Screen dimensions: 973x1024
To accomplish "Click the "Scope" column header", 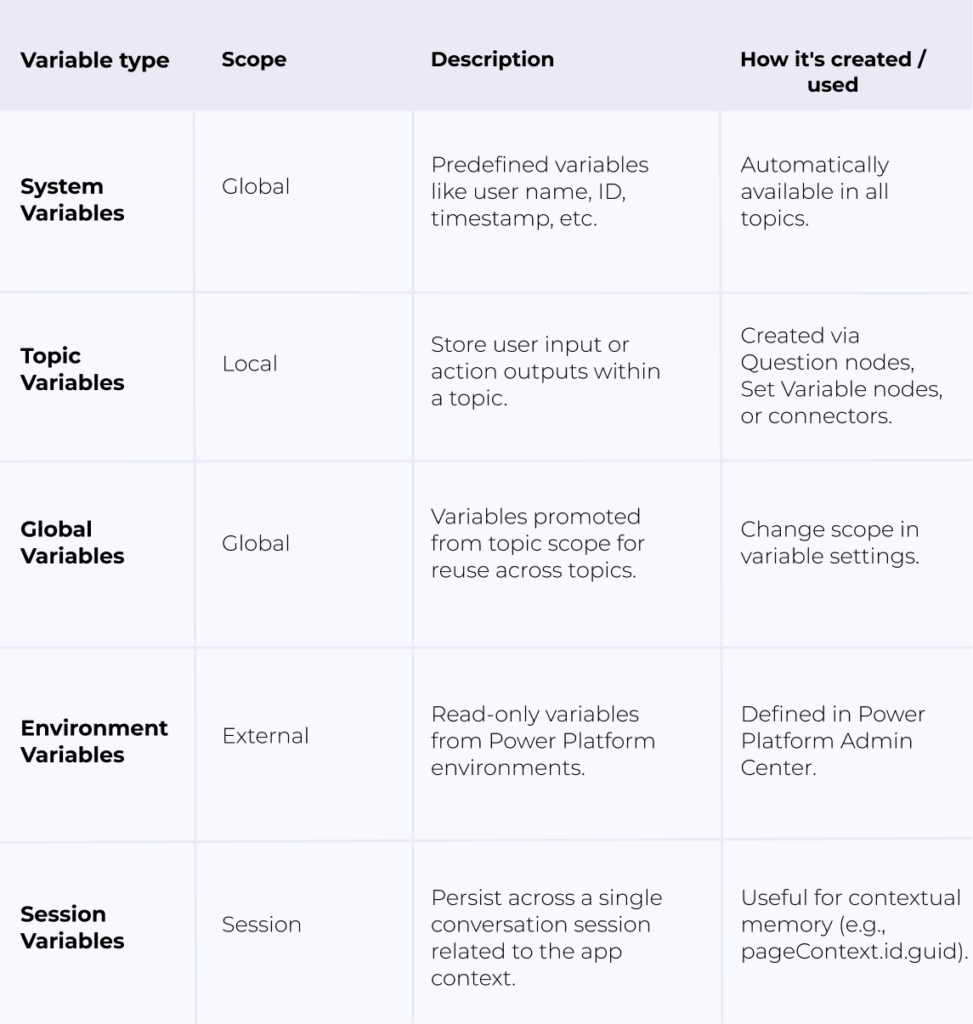I will click(254, 60).
